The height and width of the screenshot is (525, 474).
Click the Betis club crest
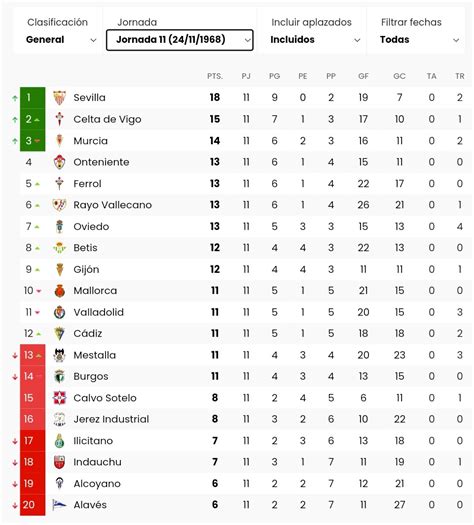coord(60,248)
